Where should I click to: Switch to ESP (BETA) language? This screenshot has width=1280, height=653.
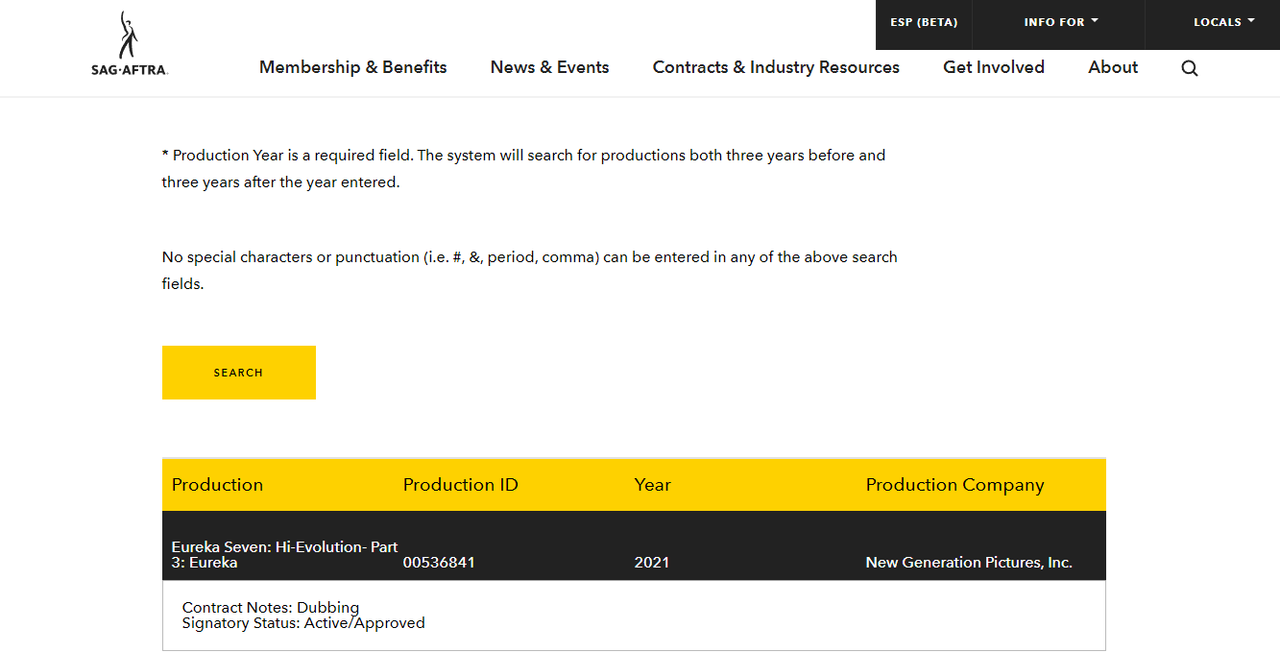[924, 22]
